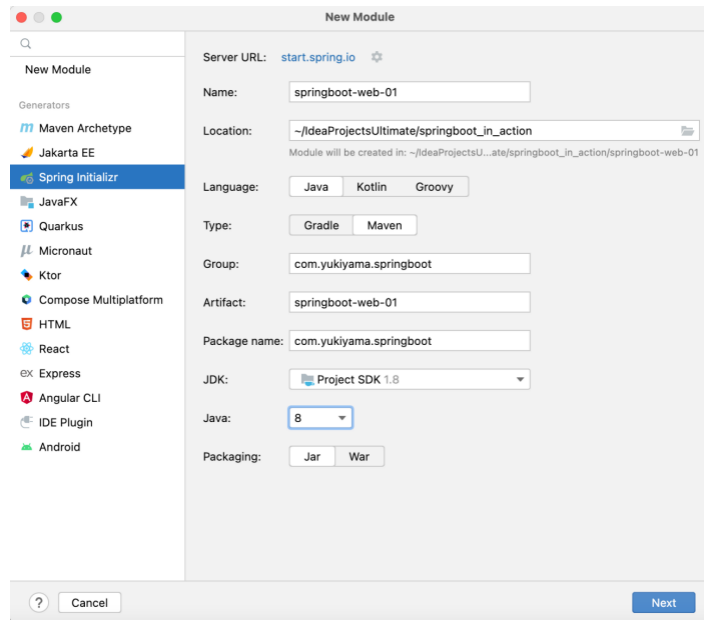The image size is (706, 624).
Task: Open help with question mark button
Action: (x=39, y=602)
